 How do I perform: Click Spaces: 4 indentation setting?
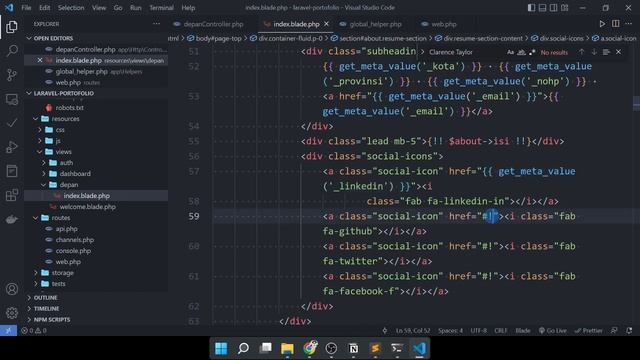[450, 331]
